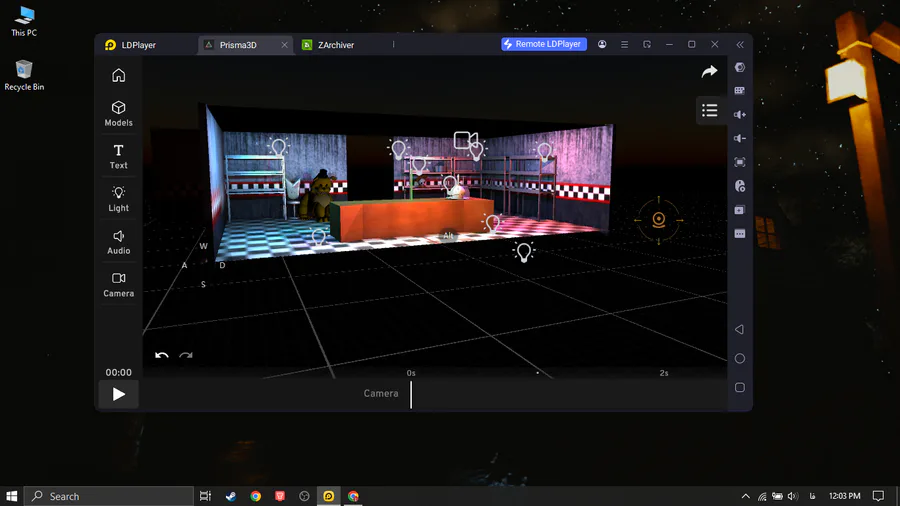Show hidden system tray icons
The width and height of the screenshot is (900, 506).
click(x=745, y=496)
